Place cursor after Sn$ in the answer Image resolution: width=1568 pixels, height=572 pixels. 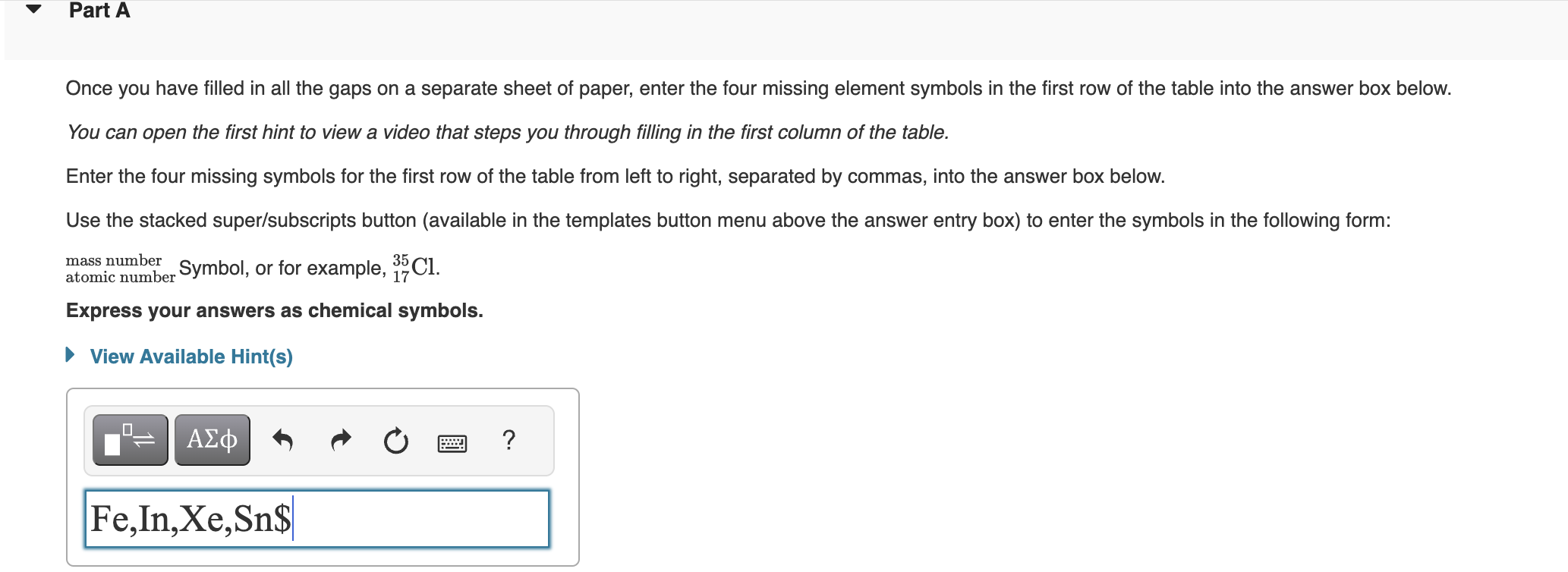pyautogui.click(x=294, y=519)
